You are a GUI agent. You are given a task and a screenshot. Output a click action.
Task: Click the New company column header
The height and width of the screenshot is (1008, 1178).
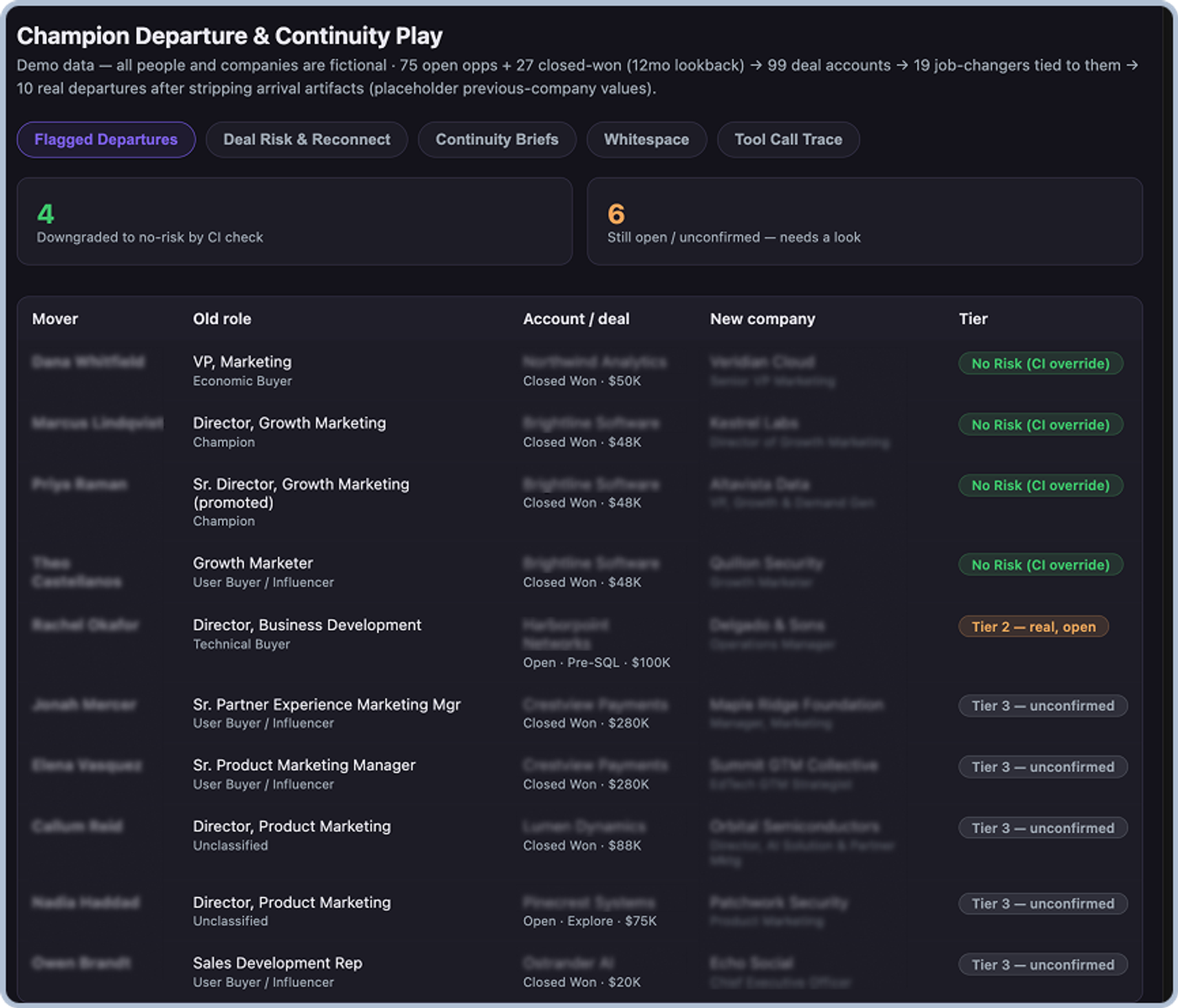(x=762, y=319)
